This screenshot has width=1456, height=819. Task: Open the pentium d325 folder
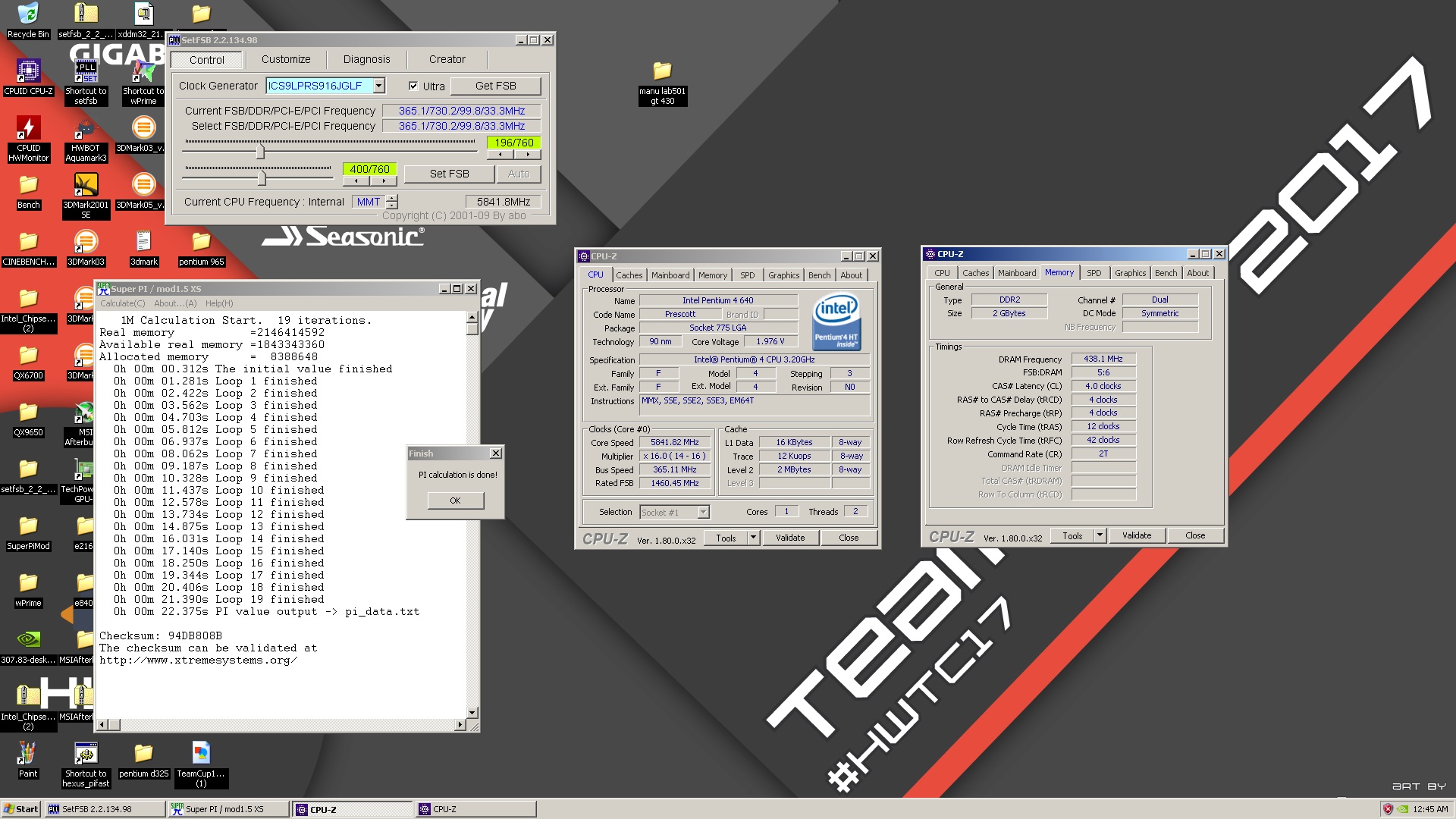(x=143, y=760)
